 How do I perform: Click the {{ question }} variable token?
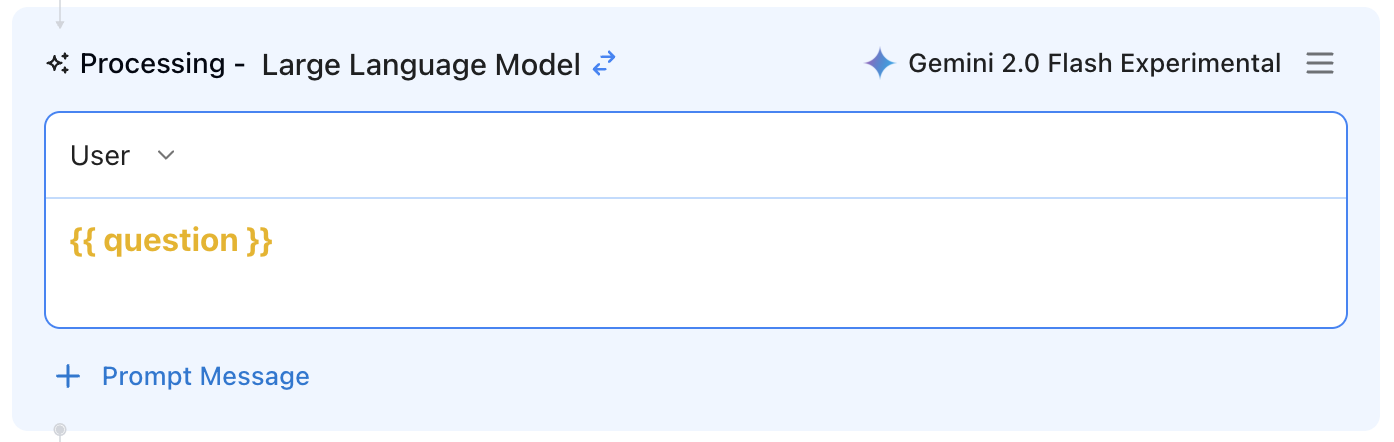171,241
